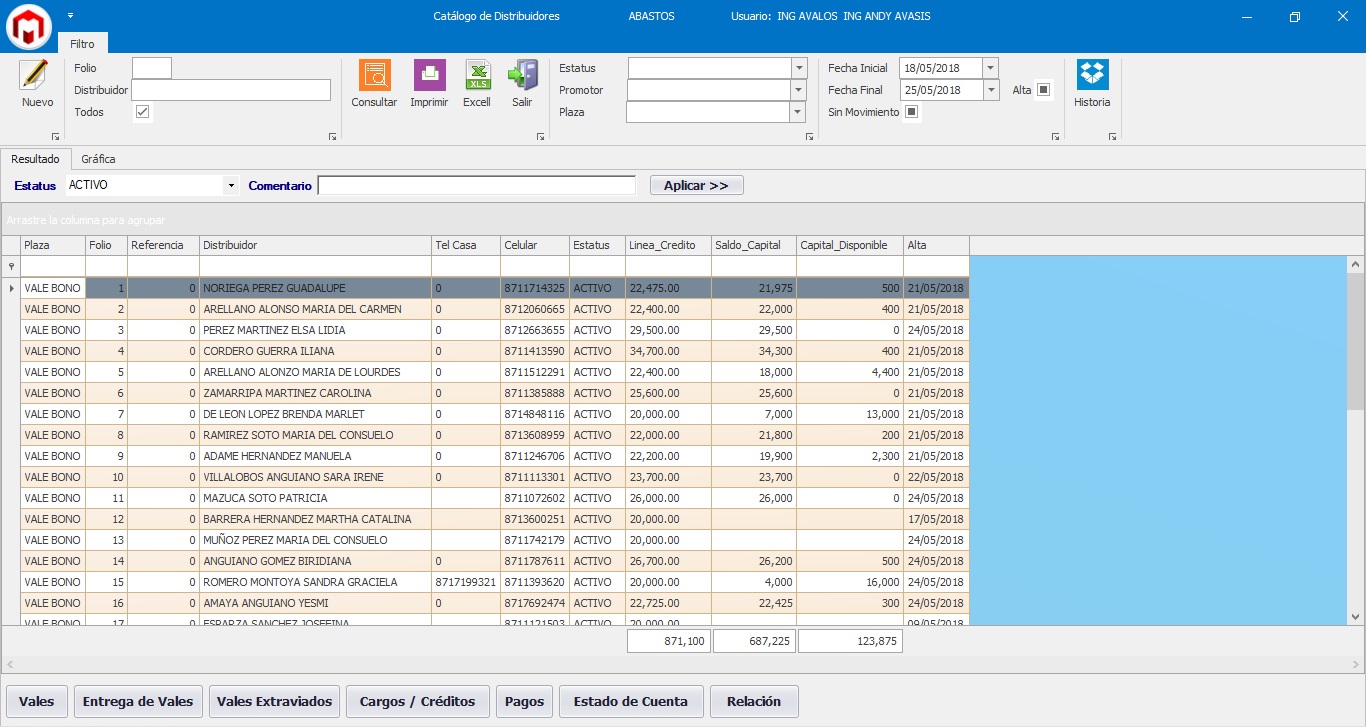
Task: Select row ANGUIANO GOMEZ BIRIDIANA
Action: pos(495,561)
